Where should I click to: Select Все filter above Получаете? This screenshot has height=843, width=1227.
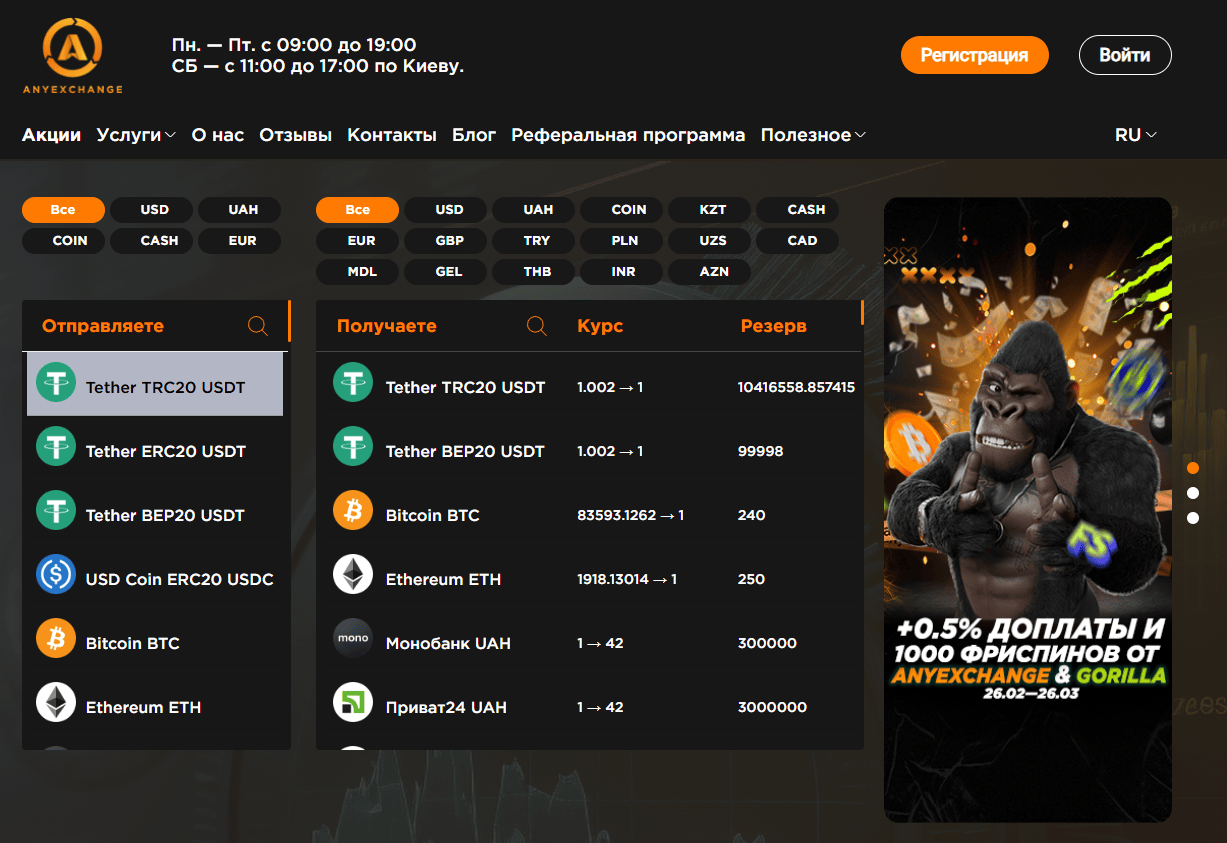tap(357, 210)
